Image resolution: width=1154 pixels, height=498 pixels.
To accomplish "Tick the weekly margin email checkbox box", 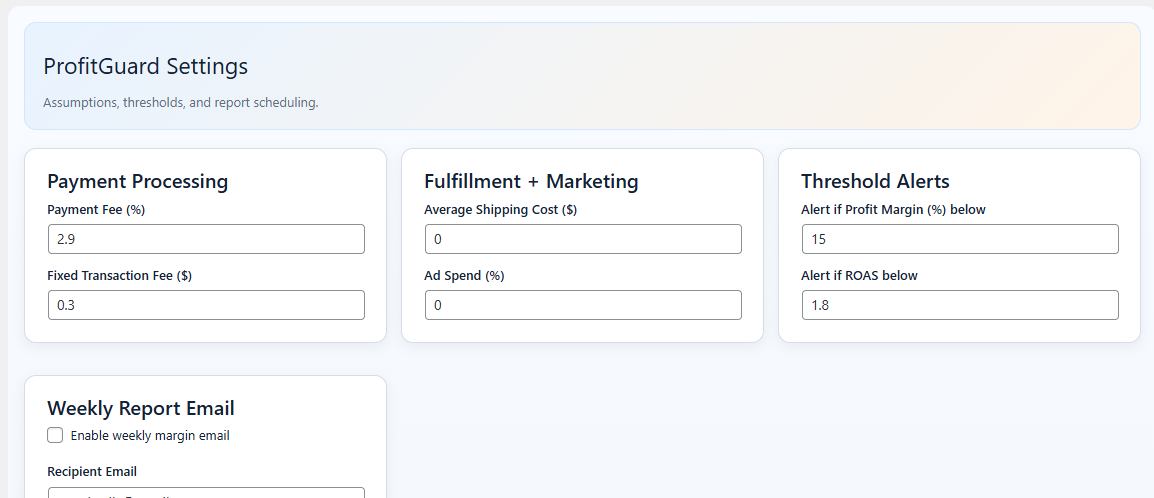I will (x=55, y=435).
